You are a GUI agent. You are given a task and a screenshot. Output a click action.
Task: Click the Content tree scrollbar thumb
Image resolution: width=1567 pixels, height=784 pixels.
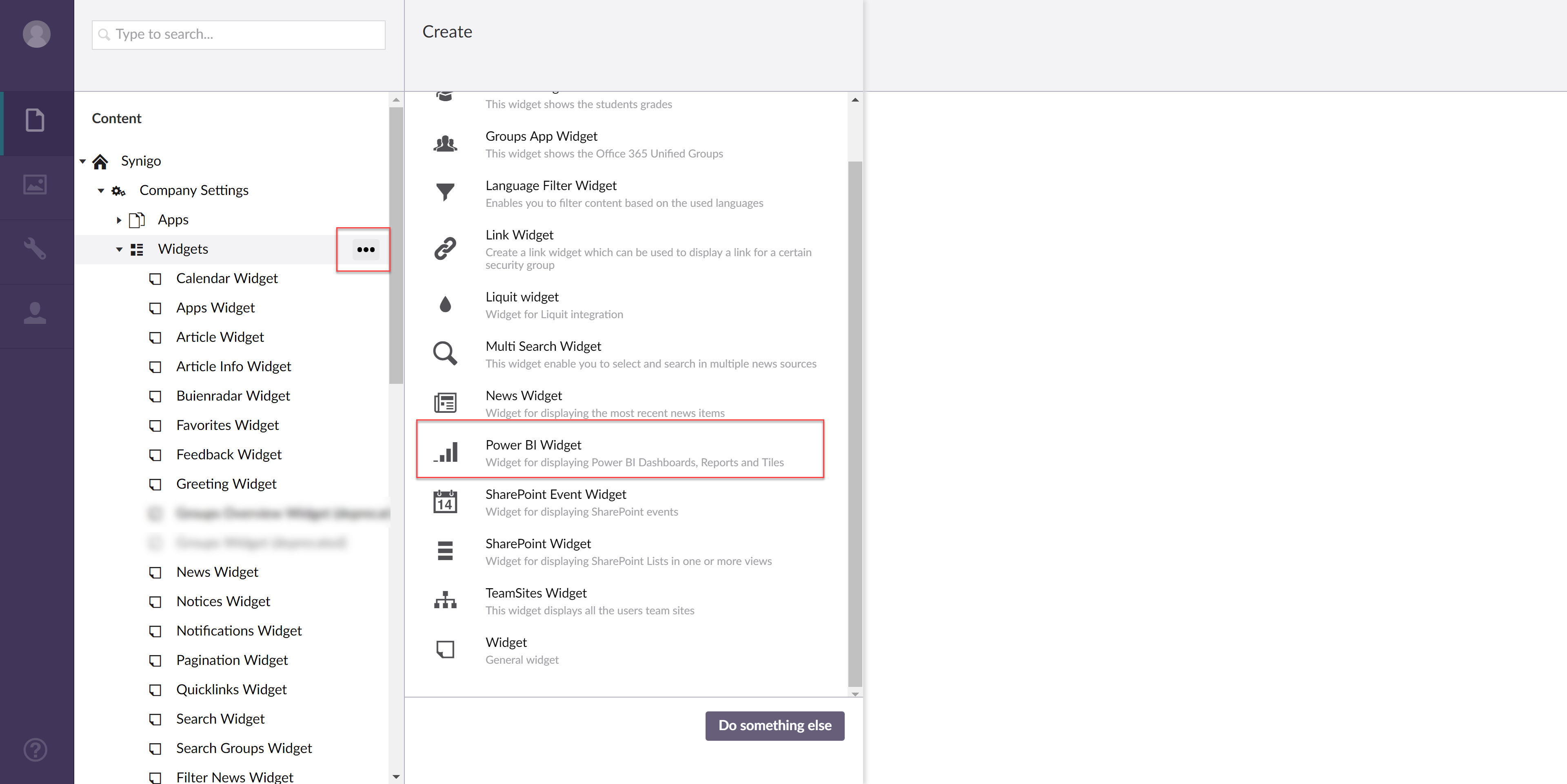click(x=396, y=245)
